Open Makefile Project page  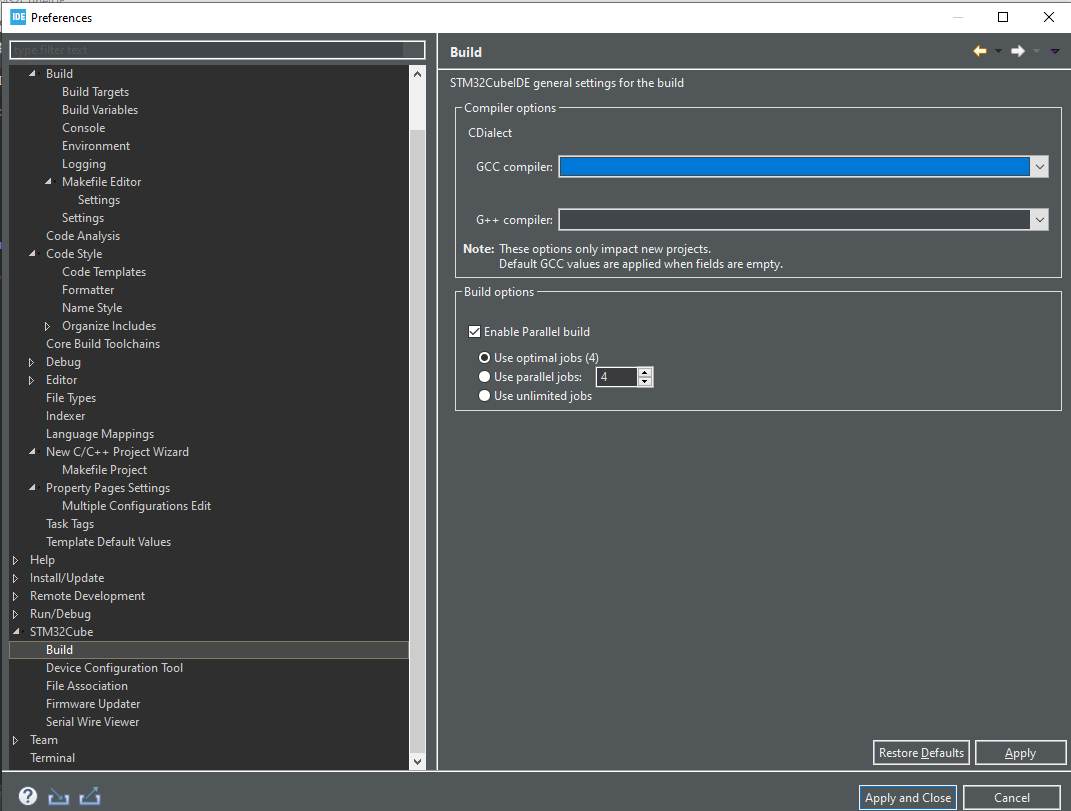(x=105, y=470)
